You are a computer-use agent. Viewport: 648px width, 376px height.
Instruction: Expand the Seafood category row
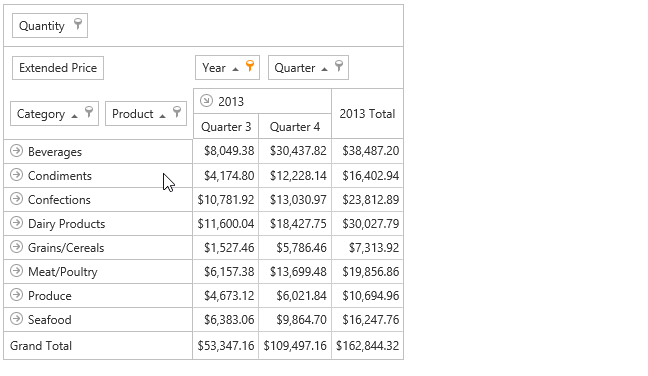(16, 319)
